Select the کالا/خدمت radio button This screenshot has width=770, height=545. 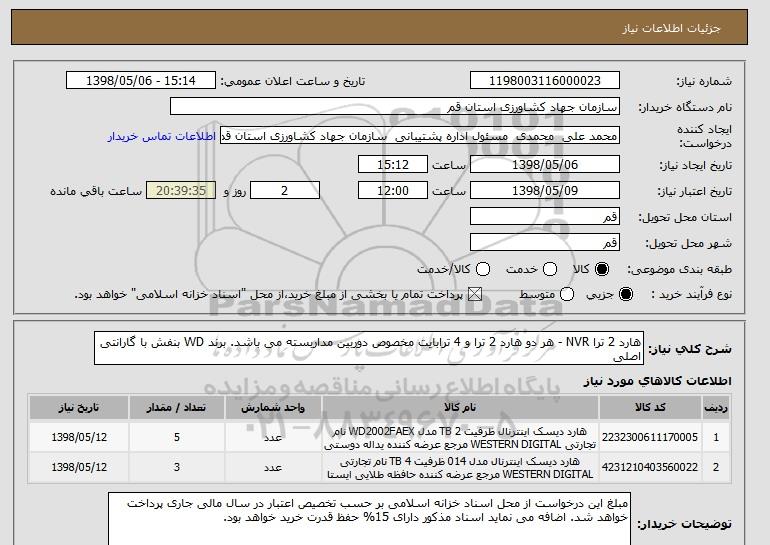point(483,269)
